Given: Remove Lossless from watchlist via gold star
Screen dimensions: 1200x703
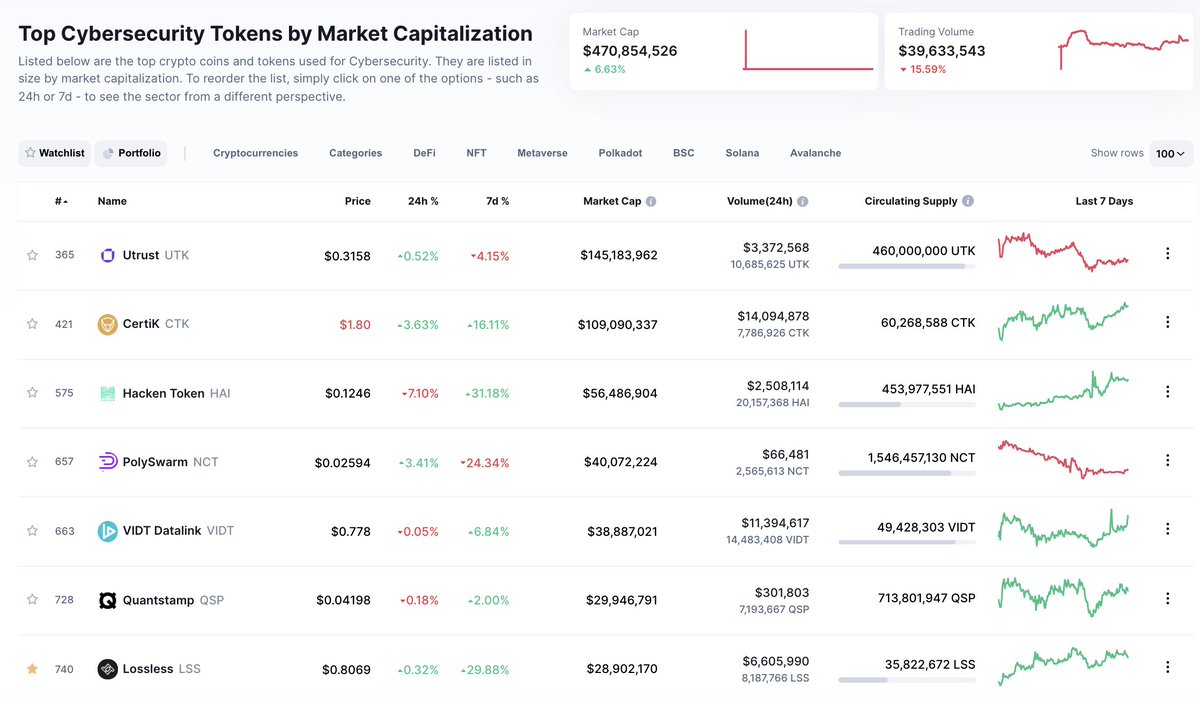Looking at the screenshot, I should tap(32, 669).
